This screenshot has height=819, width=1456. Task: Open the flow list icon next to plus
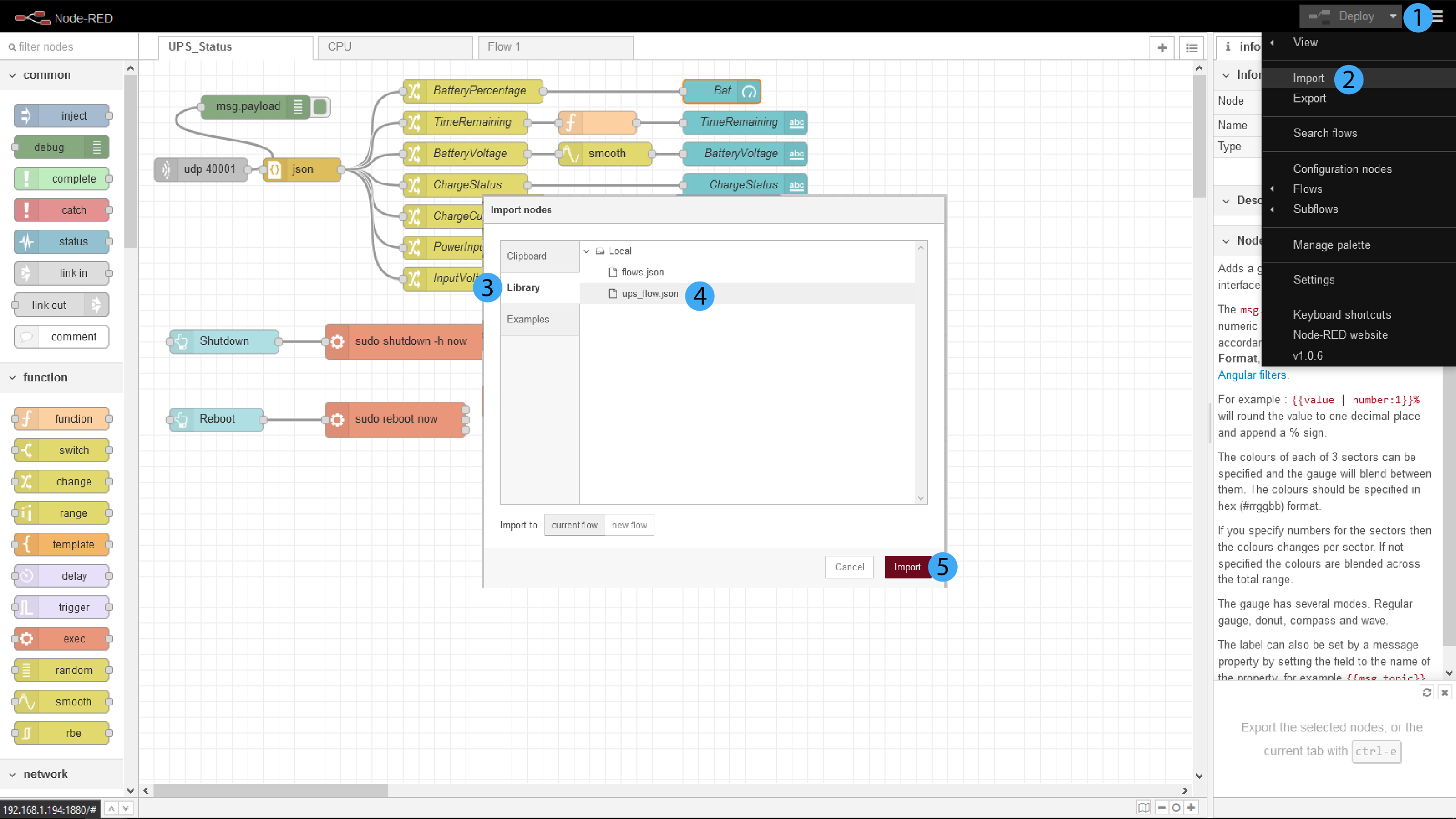[1192, 48]
